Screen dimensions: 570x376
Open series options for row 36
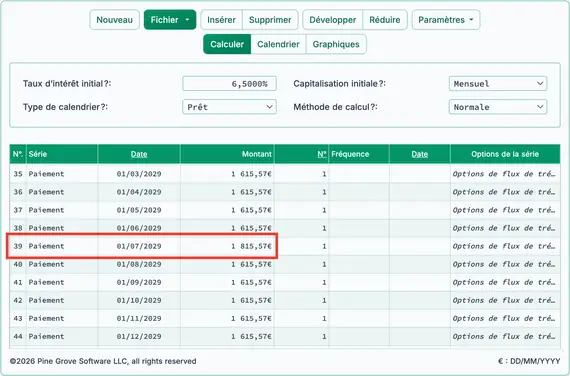[x=505, y=192]
